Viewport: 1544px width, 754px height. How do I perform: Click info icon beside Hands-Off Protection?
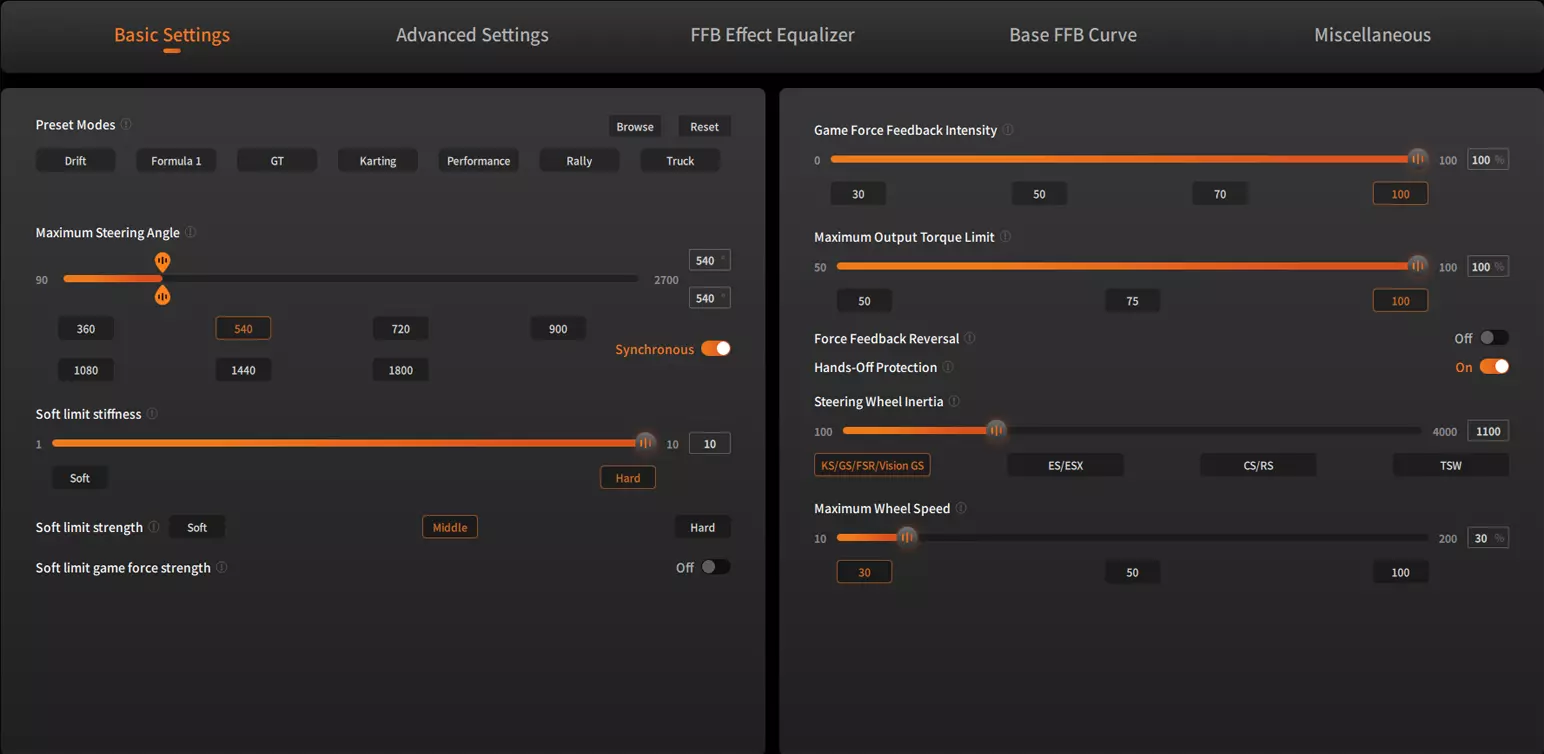pyautogui.click(x=948, y=367)
